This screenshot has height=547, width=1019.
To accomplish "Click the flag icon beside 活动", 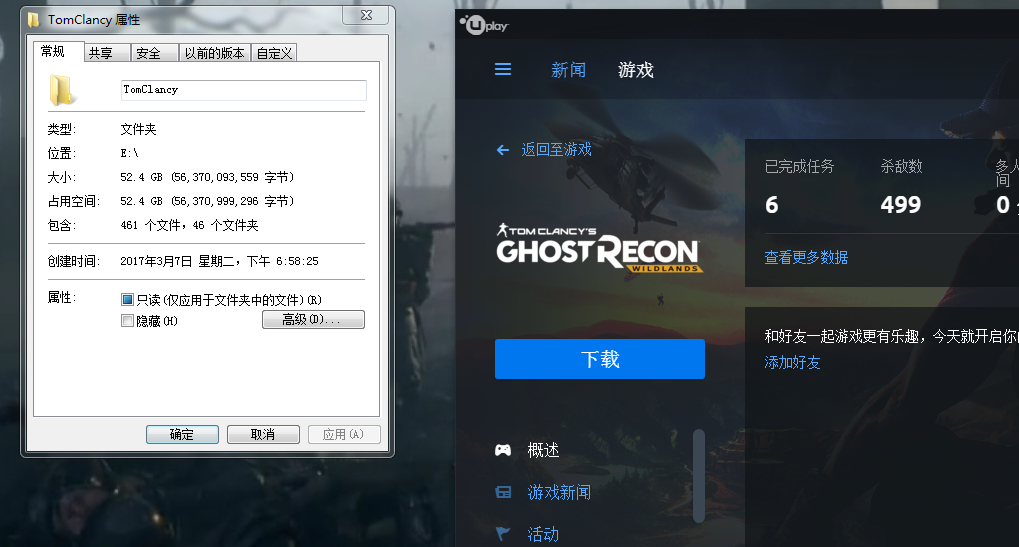I will [x=503, y=533].
